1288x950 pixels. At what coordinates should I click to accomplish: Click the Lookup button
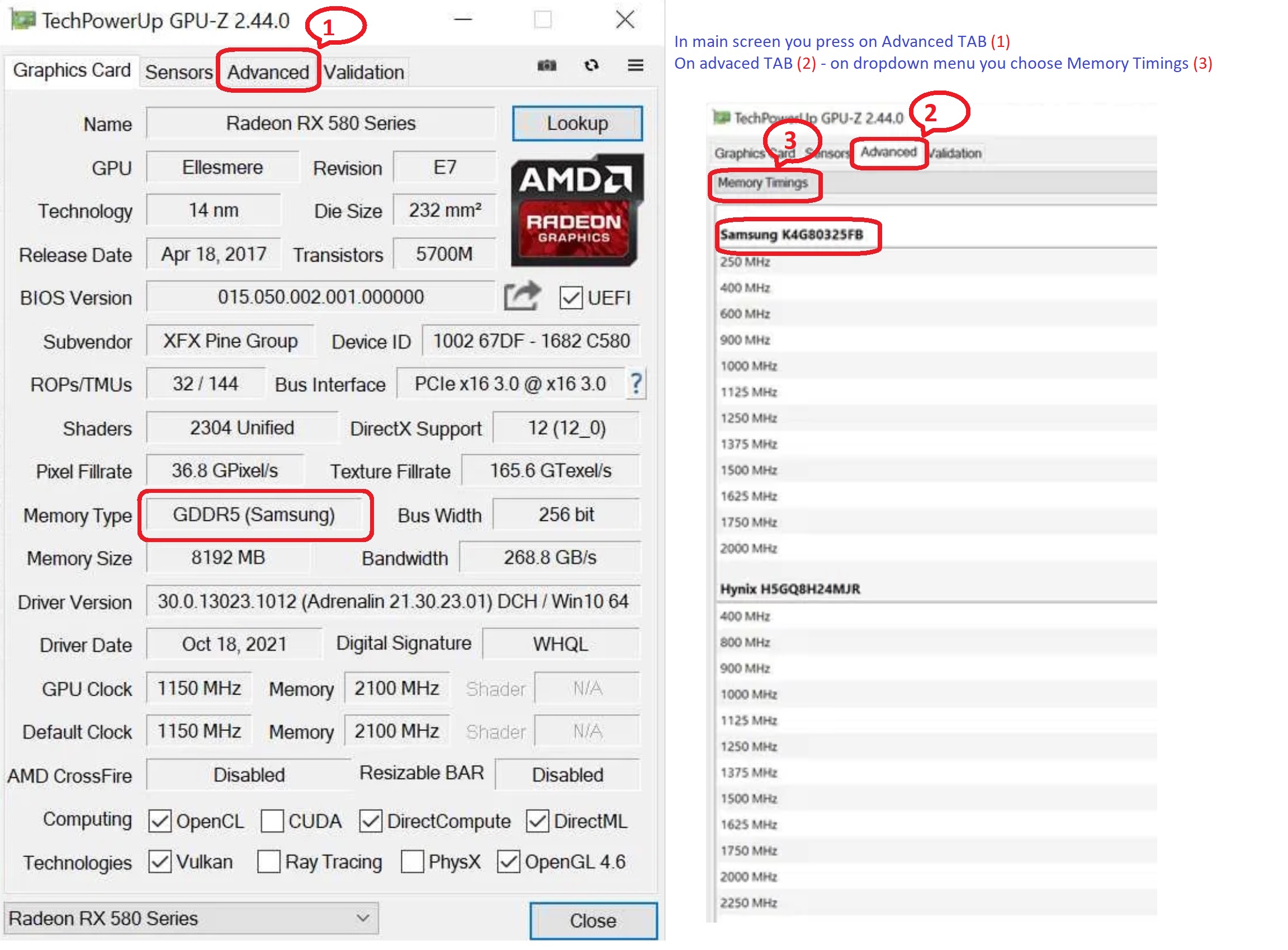coord(577,123)
